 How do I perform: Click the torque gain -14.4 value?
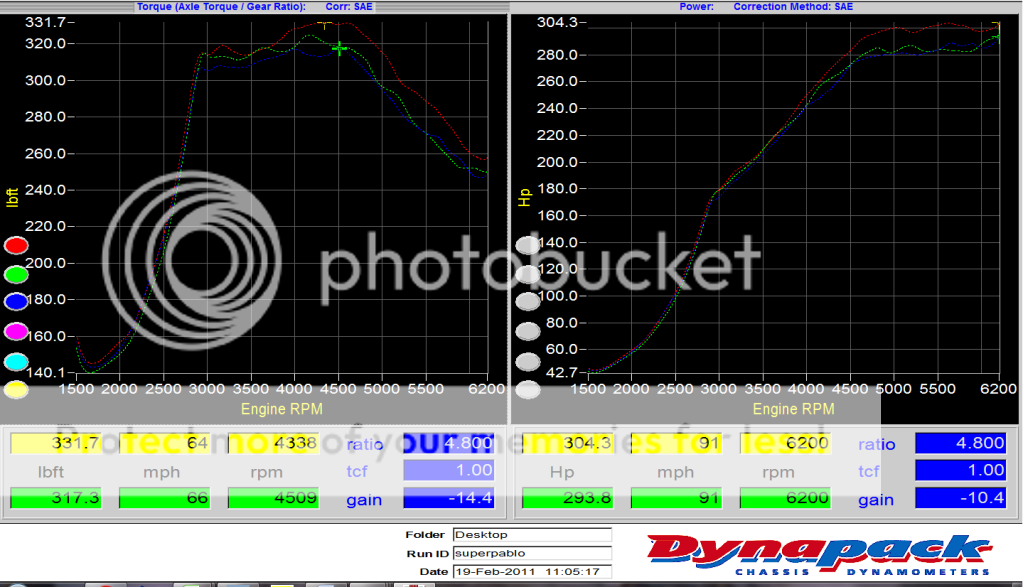pyautogui.click(x=449, y=498)
